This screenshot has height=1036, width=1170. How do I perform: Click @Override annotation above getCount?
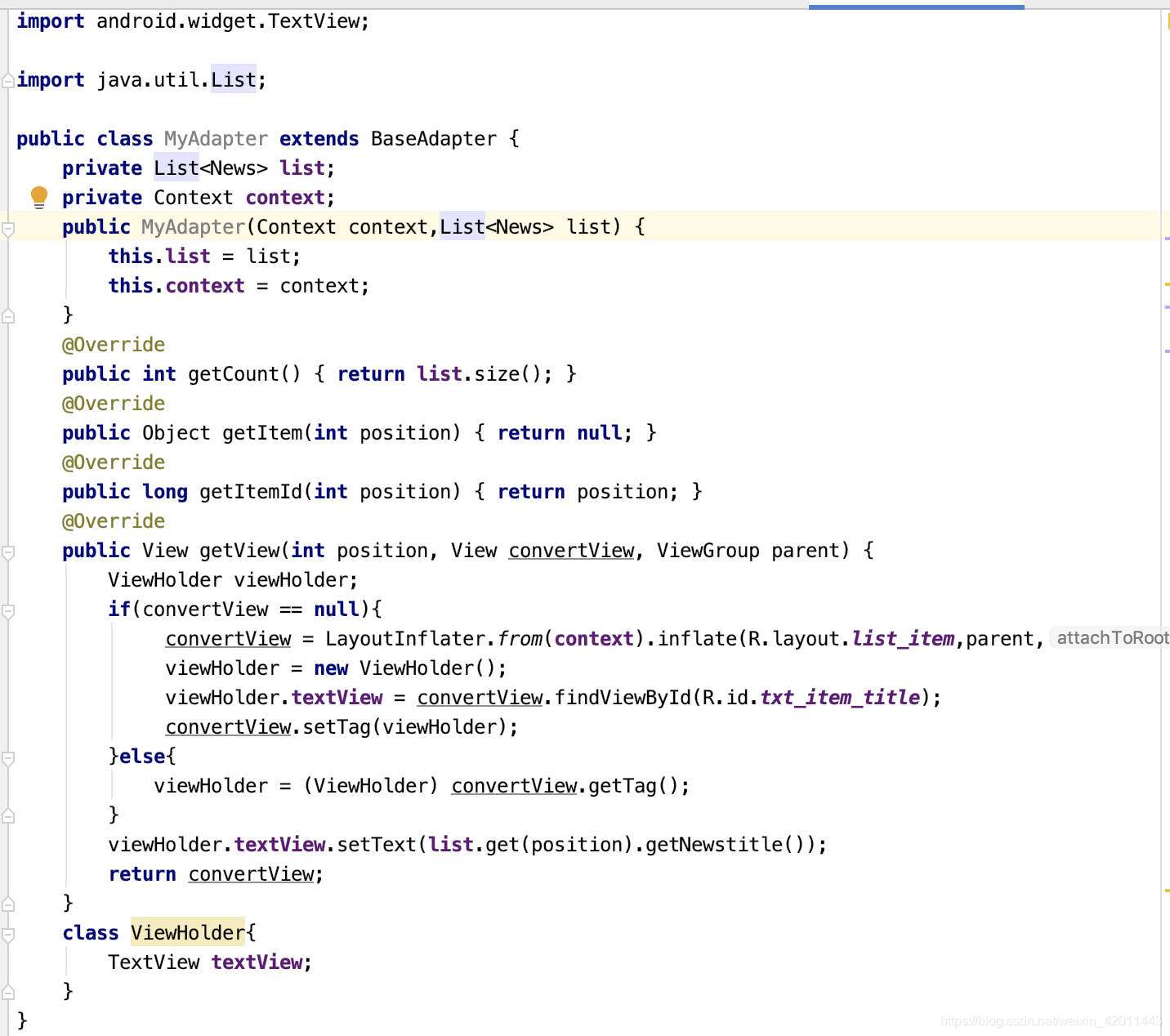tap(114, 345)
